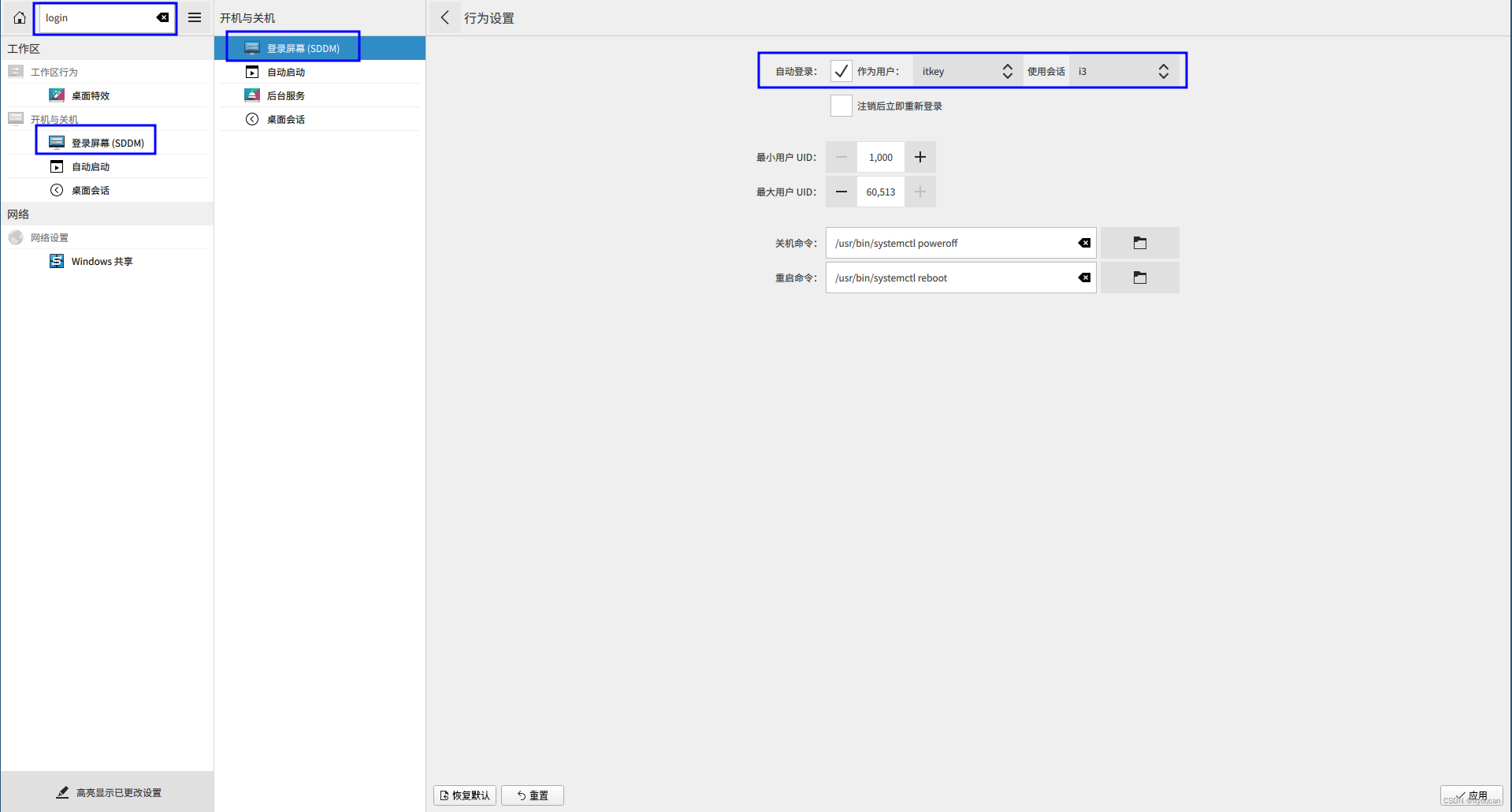This screenshot has width=1512, height=812.
Task: Click the 重置 button
Action: tap(533, 795)
